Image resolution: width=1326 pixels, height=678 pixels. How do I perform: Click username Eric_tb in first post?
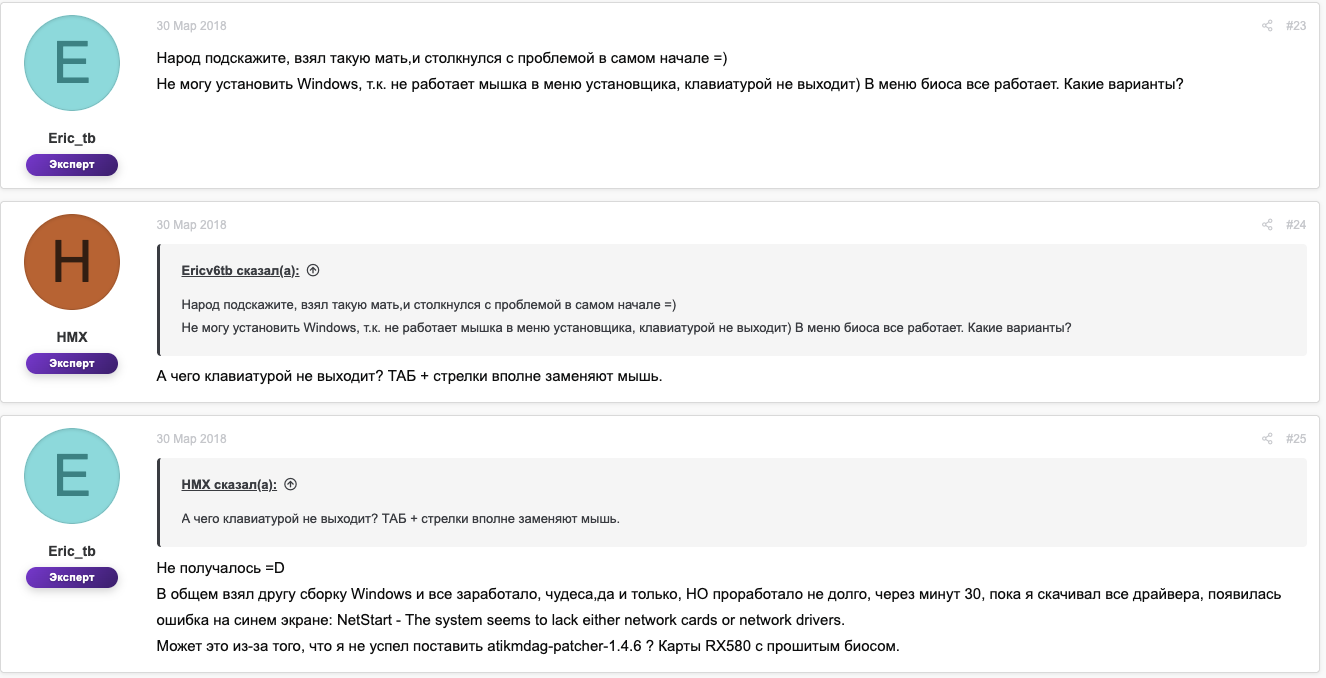[x=72, y=138]
